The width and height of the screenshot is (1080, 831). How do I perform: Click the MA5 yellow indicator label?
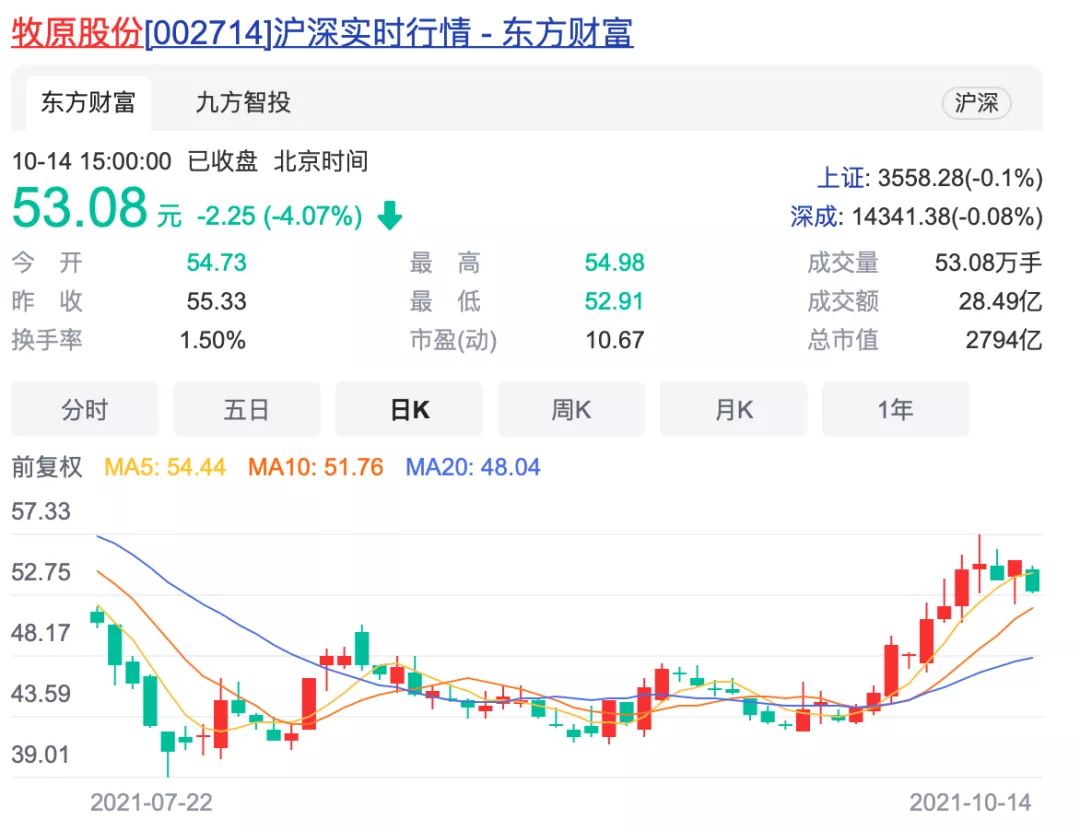(x=165, y=467)
